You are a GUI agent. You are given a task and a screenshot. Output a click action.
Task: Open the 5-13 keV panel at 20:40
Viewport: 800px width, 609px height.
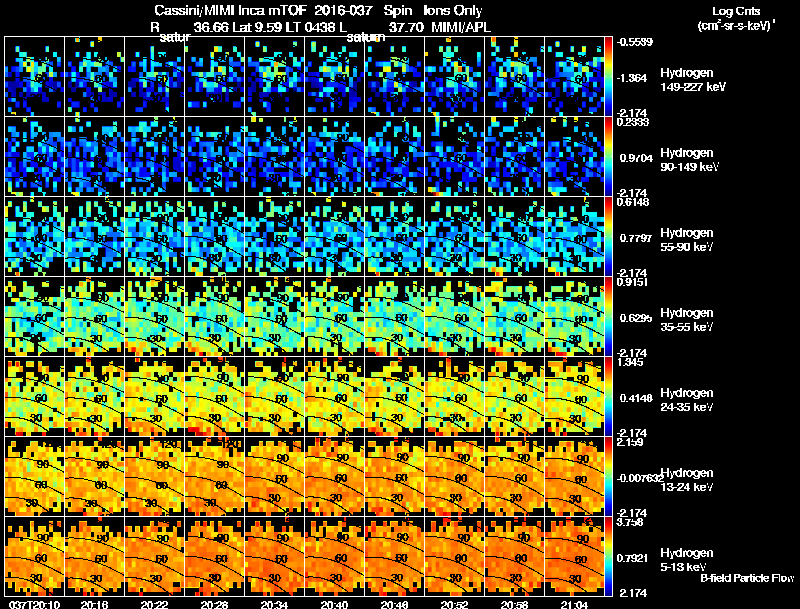[335, 557]
